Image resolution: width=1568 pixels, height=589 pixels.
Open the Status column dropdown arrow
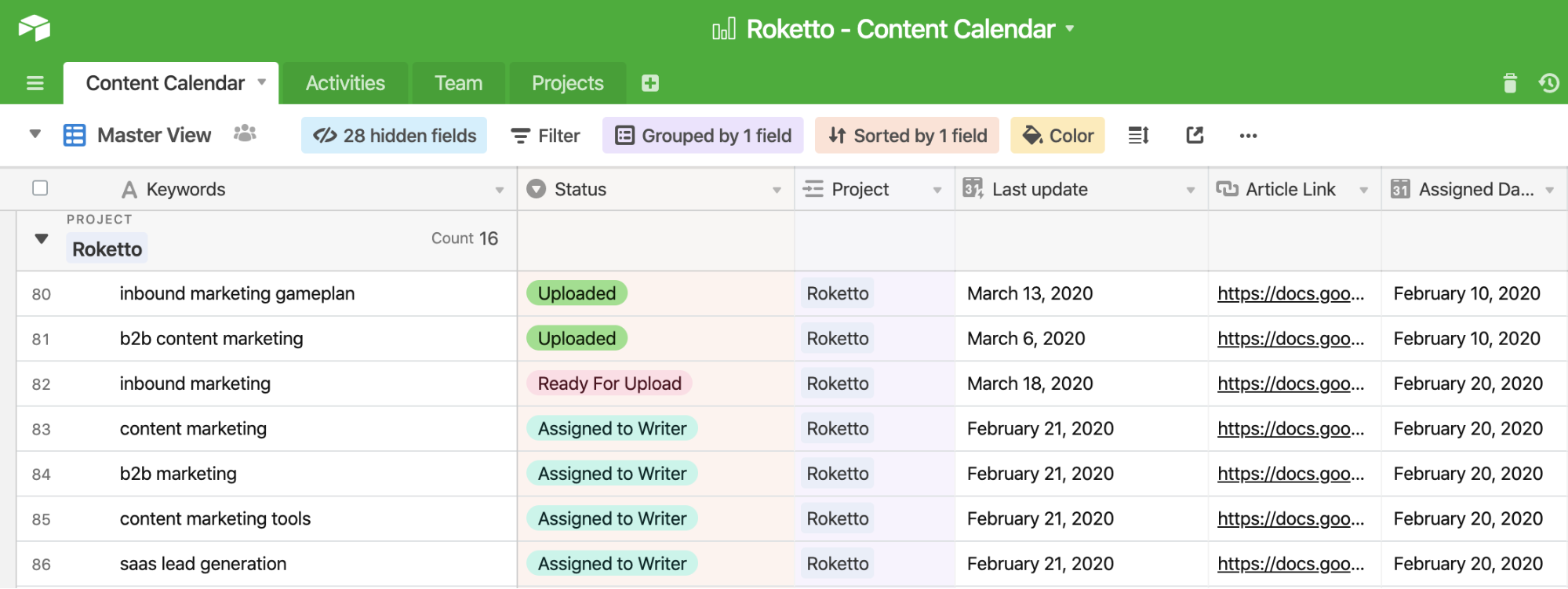coord(776,190)
